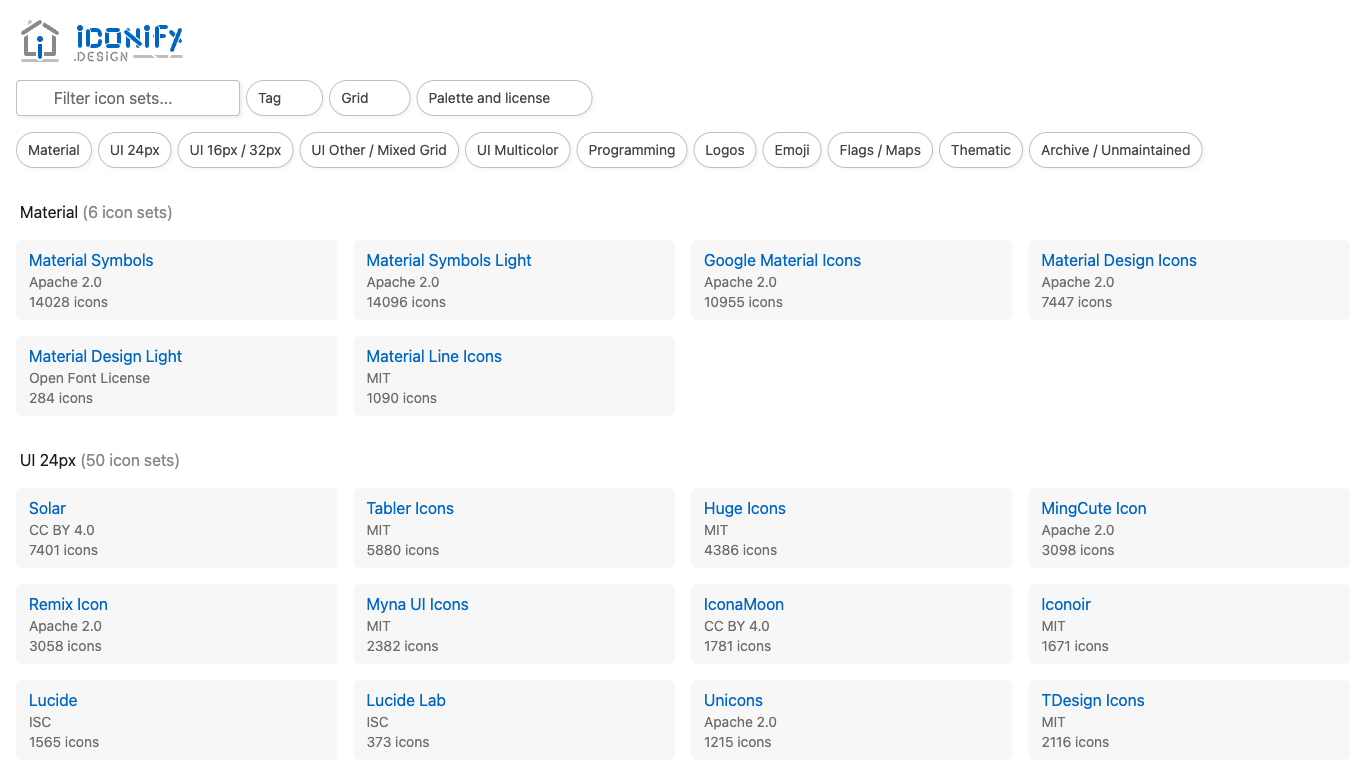Screen dimensions: 1366x768
Task: Click the Iconify.design wordmark
Action: pos(128,43)
